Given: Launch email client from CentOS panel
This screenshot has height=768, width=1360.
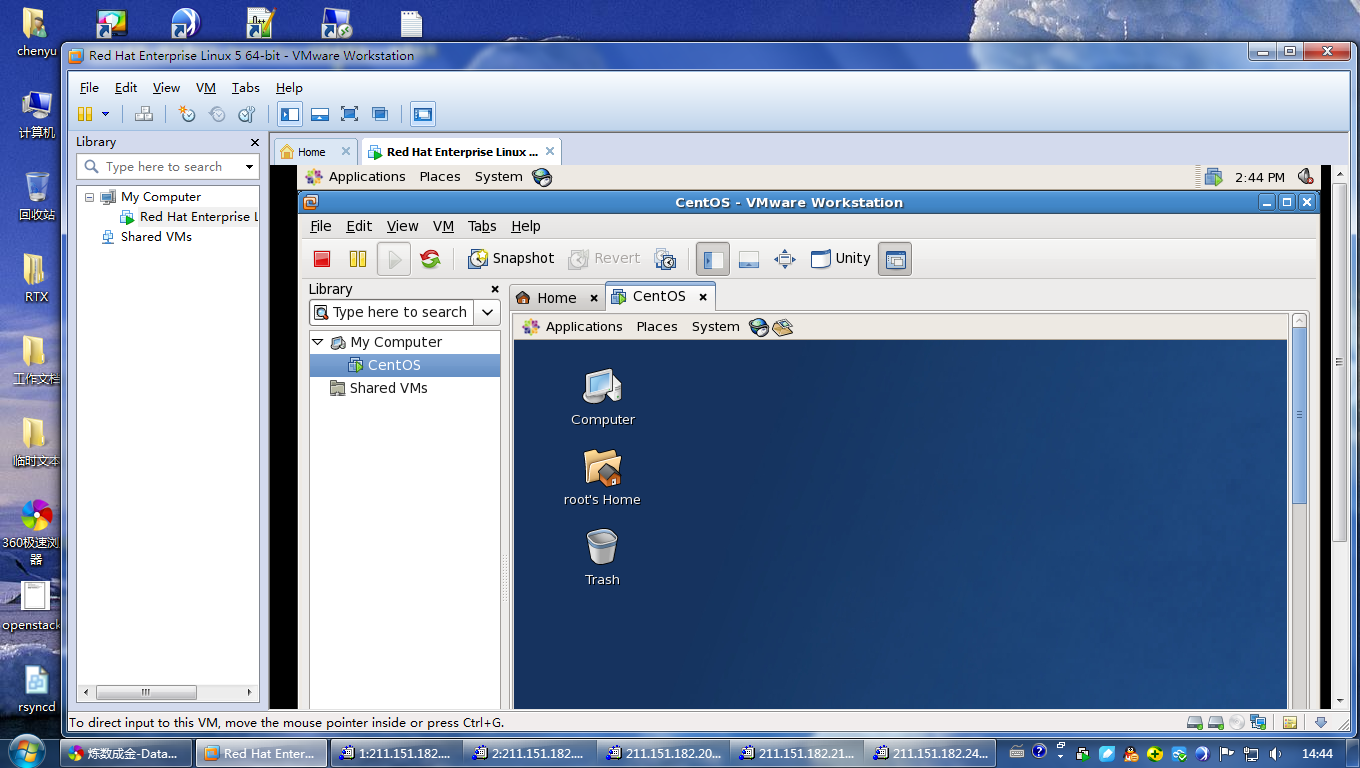Looking at the screenshot, I should click(783, 327).
